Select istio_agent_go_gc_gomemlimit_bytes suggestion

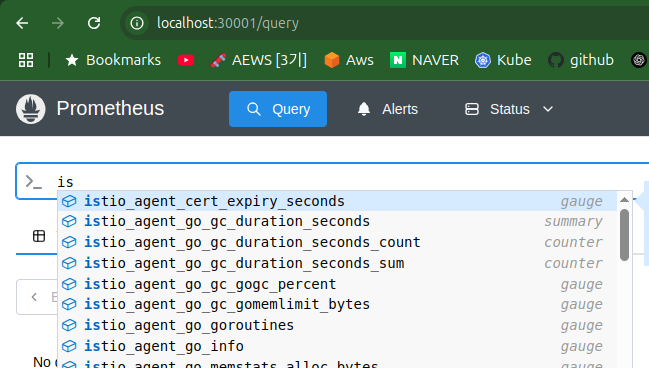337,304
